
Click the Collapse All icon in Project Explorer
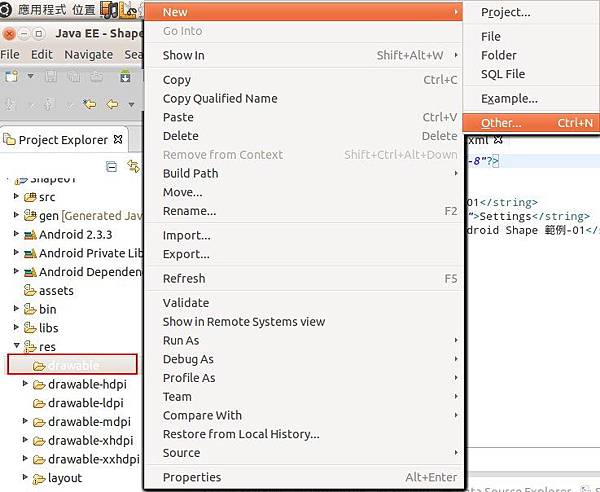pyautogui.click(x=111, y=167)
